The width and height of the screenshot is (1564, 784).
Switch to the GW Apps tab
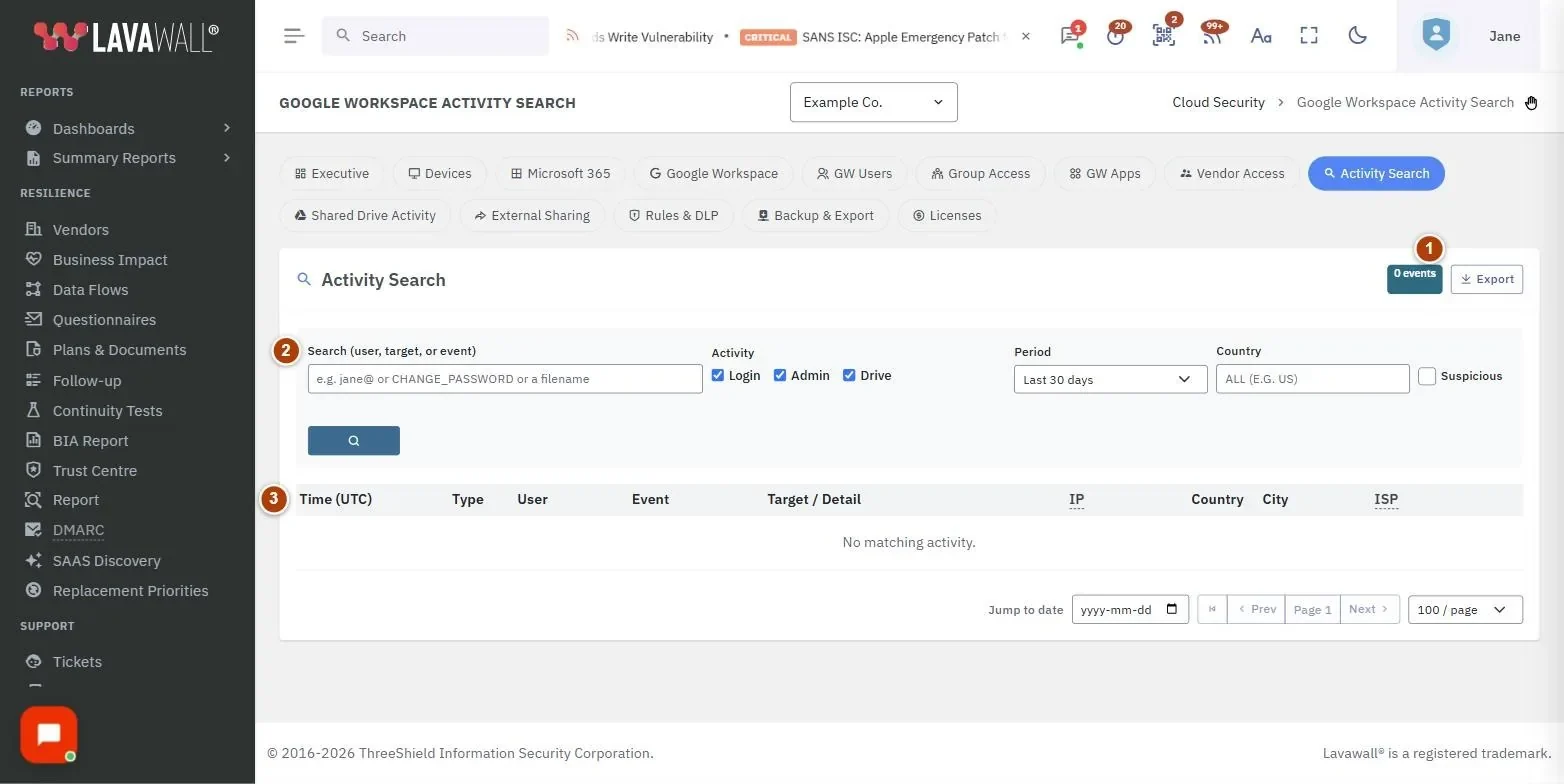pyautogui.click(x=1105, y=173)
